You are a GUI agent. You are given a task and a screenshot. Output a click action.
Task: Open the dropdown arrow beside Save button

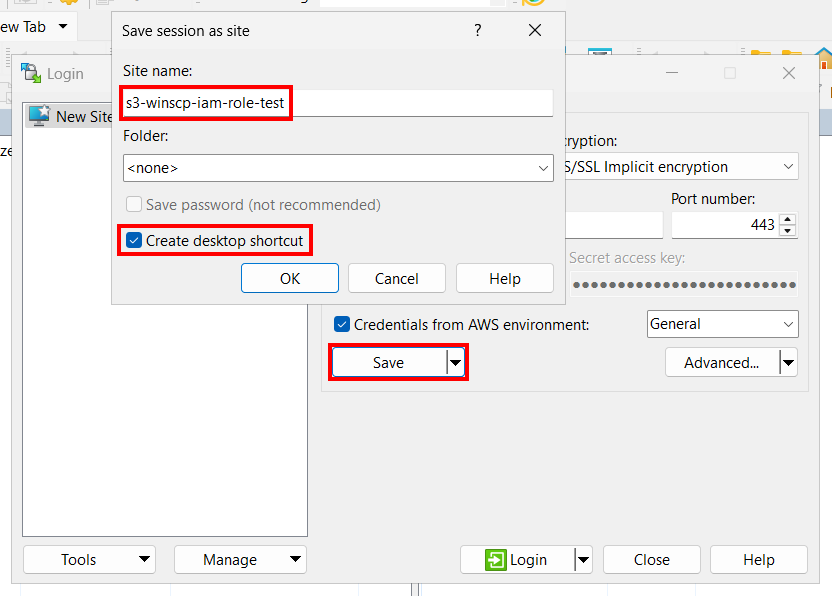point(456,362)
